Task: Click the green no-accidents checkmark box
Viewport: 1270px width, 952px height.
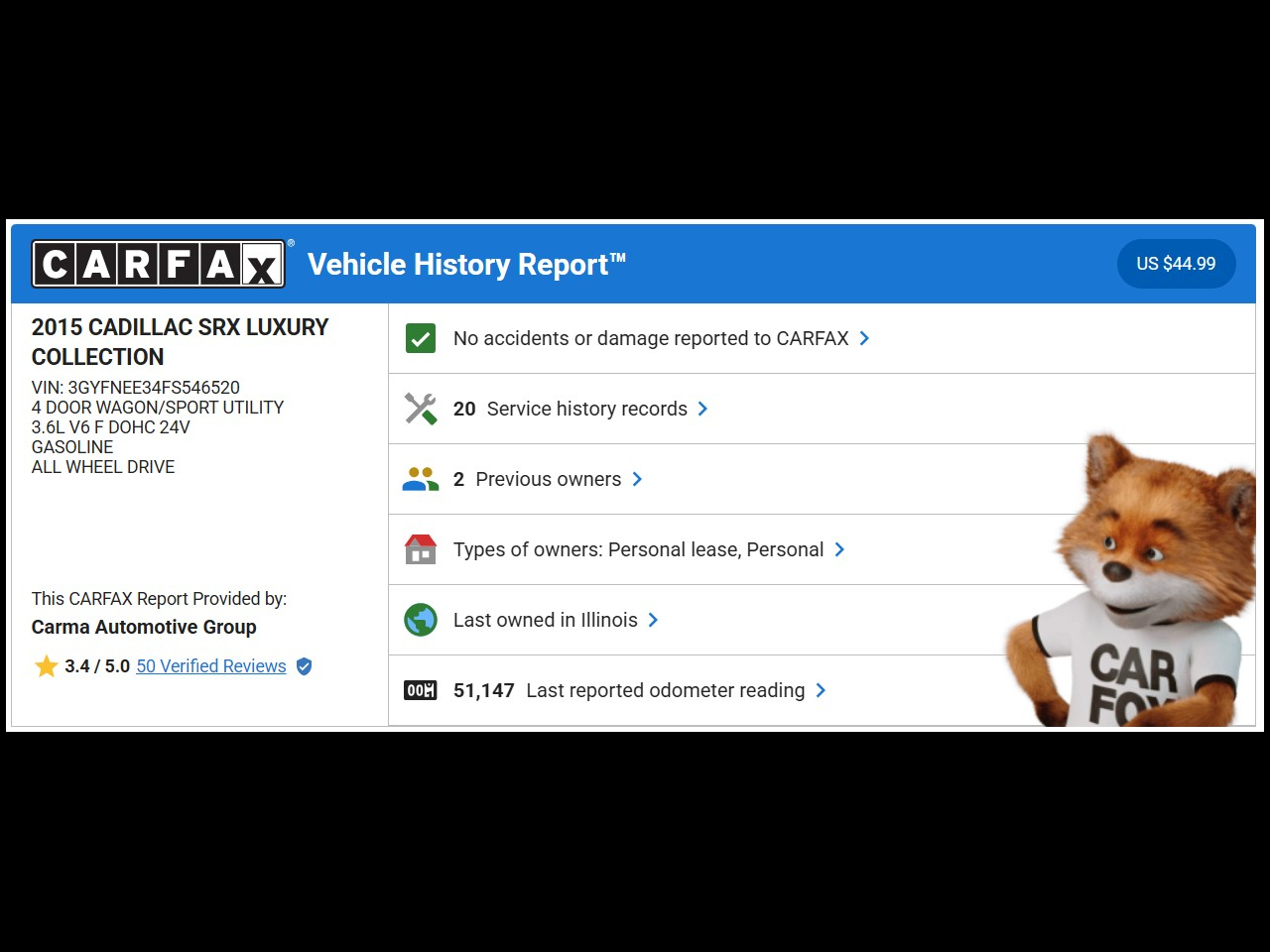Action: coord(421,338)
